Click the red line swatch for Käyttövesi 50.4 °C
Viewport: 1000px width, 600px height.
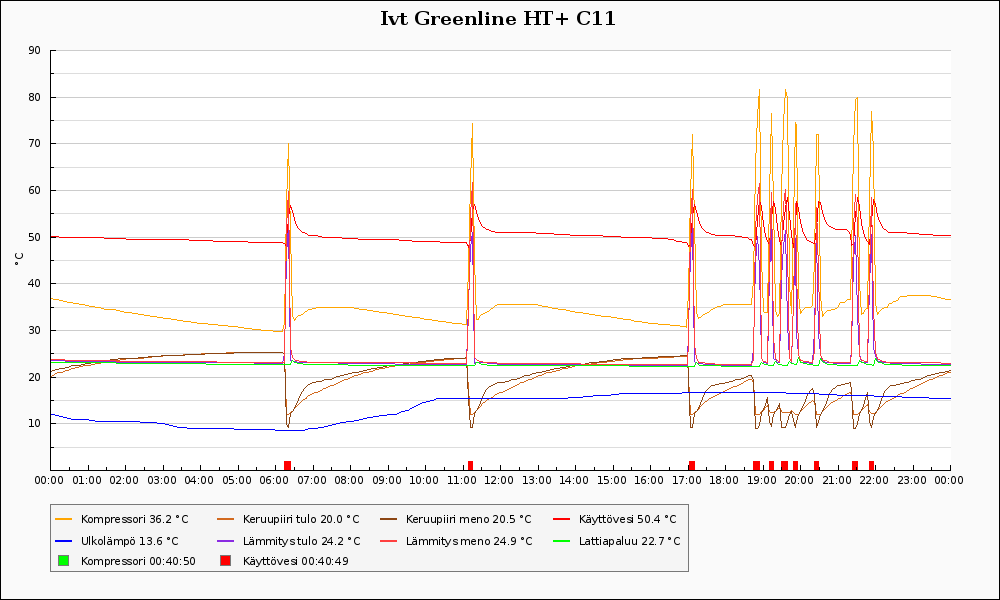point(562,520)
